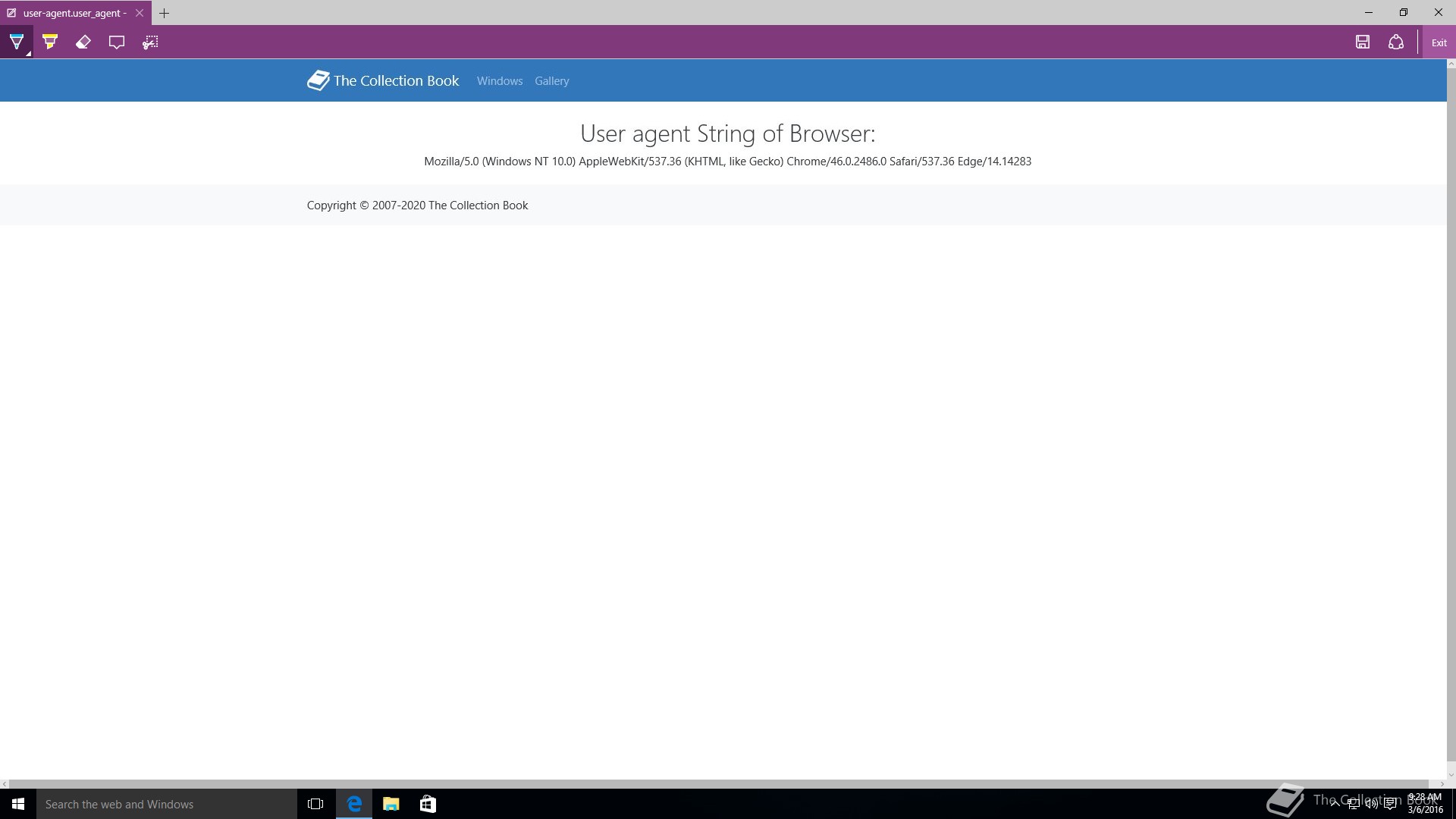Click the vertical scrollbar up arrow
1456x819 pixels.
[1451, 64]
